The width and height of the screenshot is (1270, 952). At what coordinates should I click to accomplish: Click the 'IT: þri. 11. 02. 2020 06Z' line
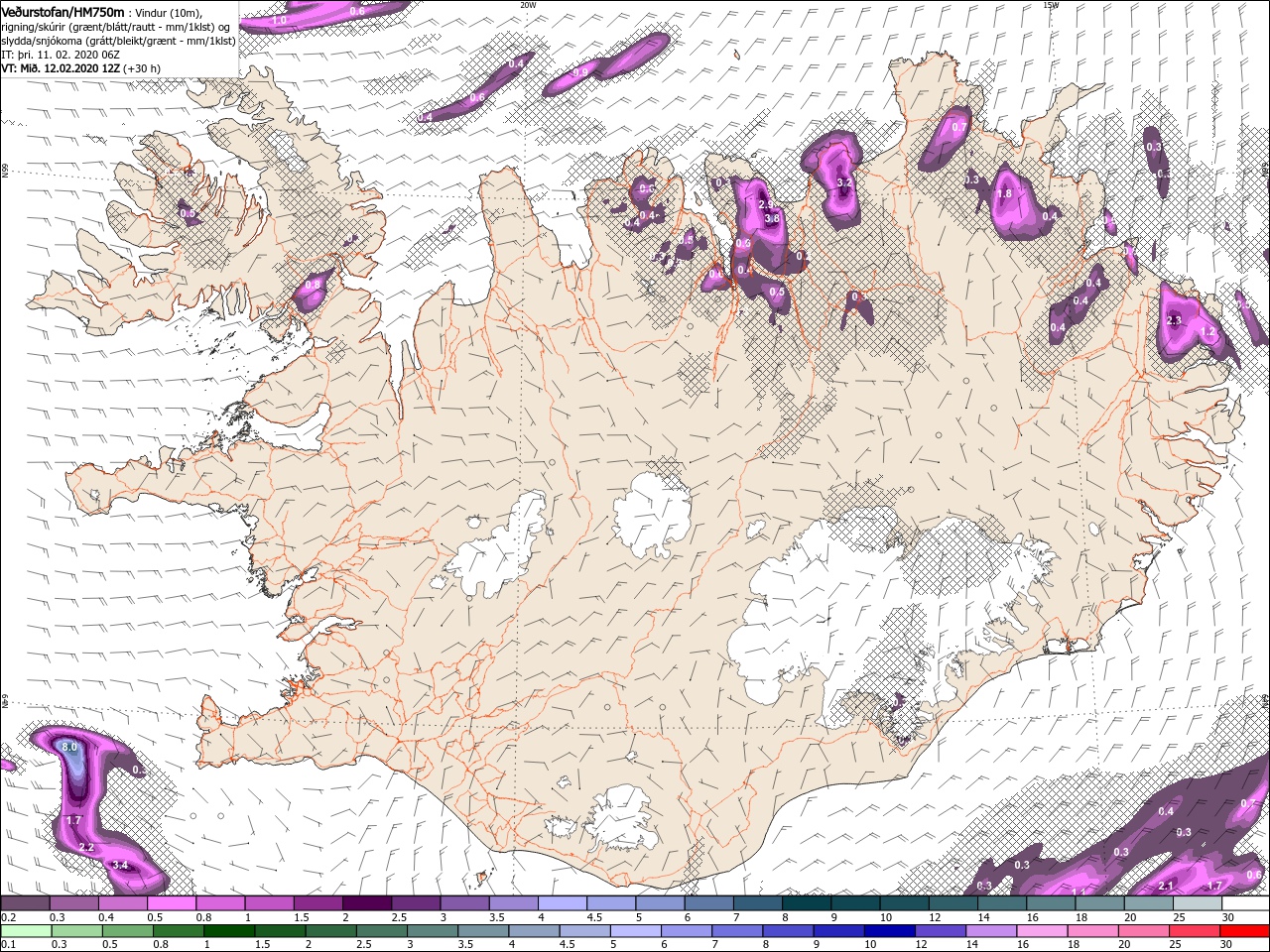click(60, 55)
